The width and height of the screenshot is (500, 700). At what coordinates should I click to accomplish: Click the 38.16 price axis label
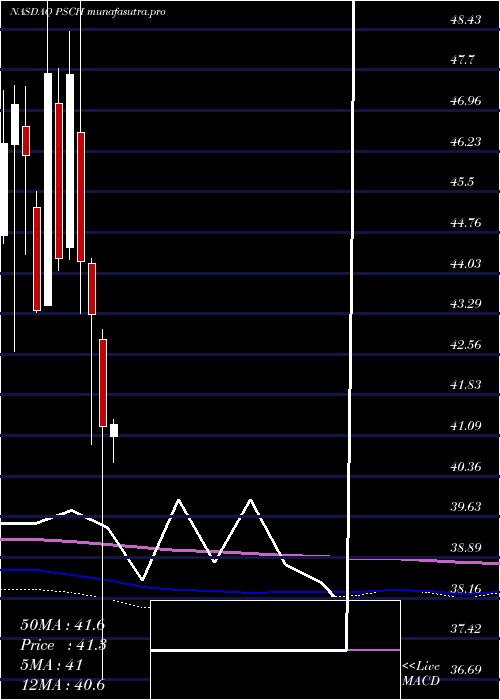[x=465, y=588]
